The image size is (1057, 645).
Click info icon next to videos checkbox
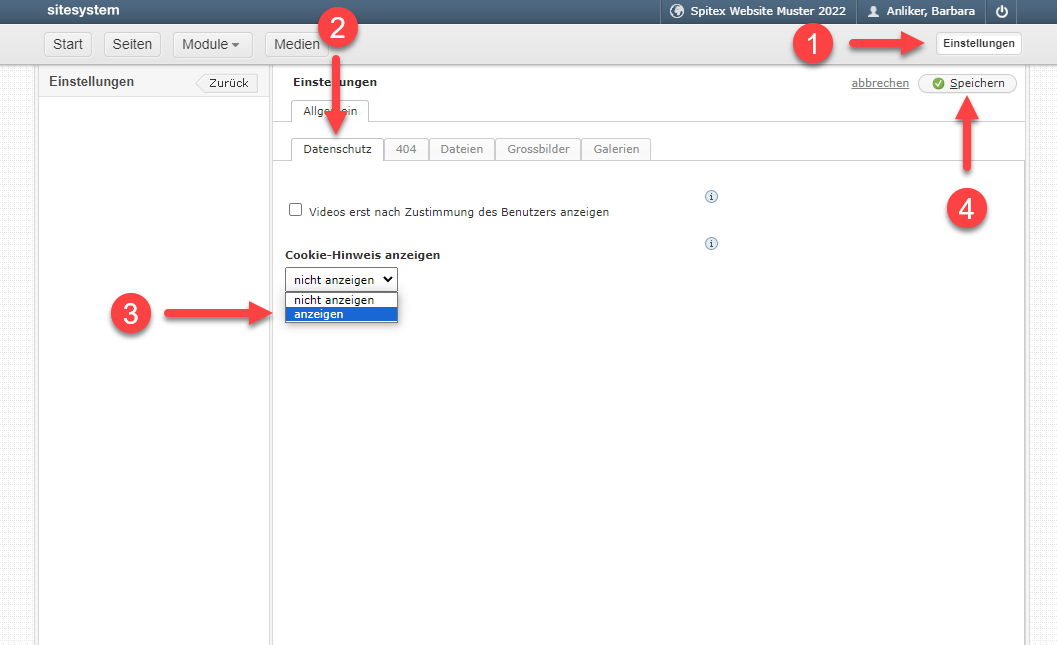pyautogui.click(x=711, y=197)
